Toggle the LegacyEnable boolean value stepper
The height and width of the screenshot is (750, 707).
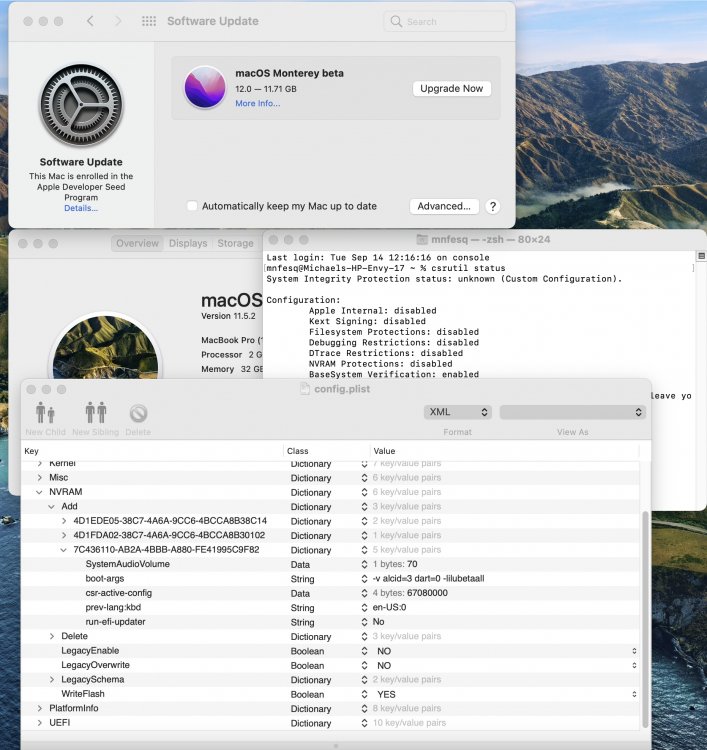point(634,651)
